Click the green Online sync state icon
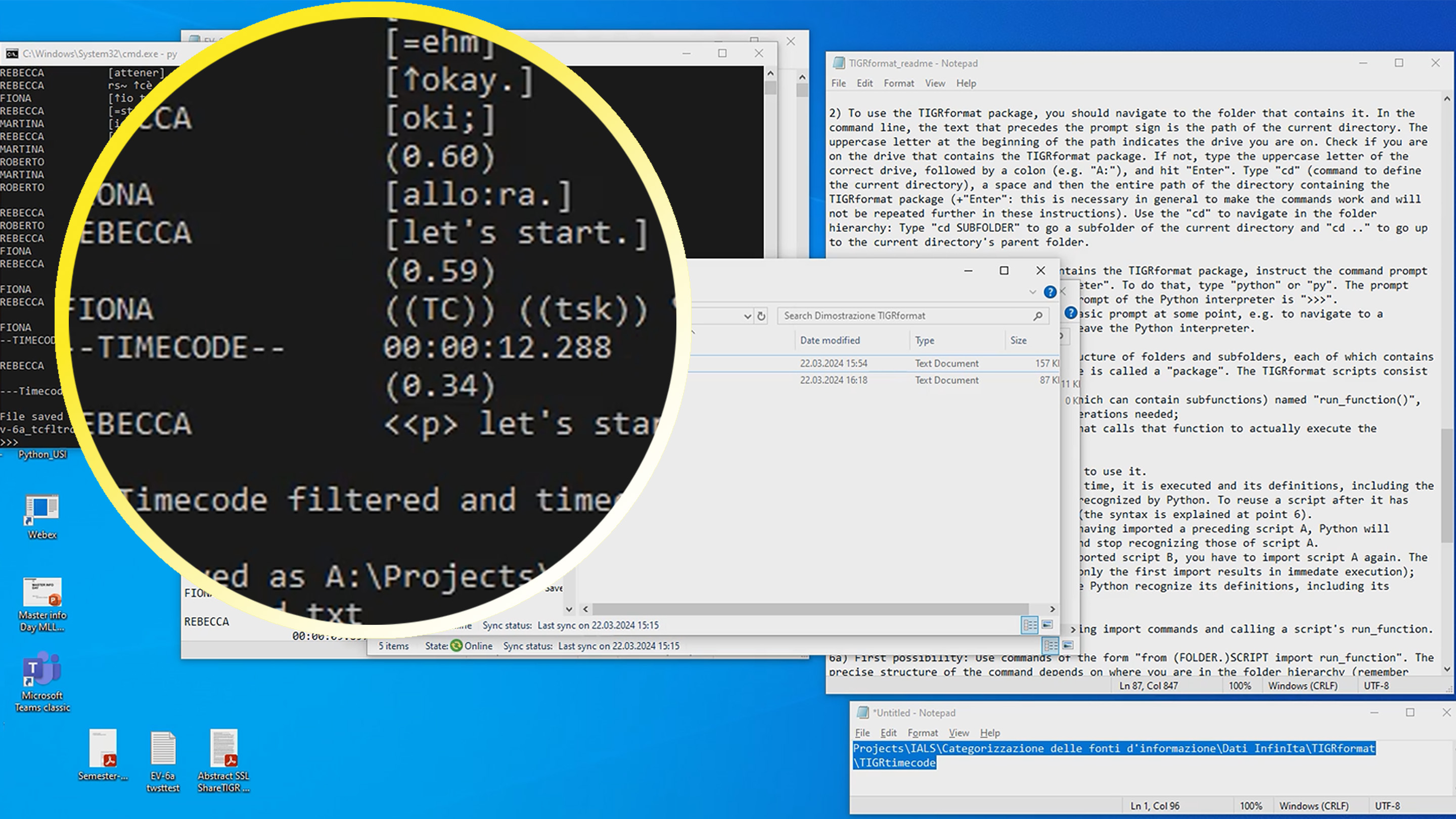Viewport: 1456px width, 819px height. click(x=456, y=646)
